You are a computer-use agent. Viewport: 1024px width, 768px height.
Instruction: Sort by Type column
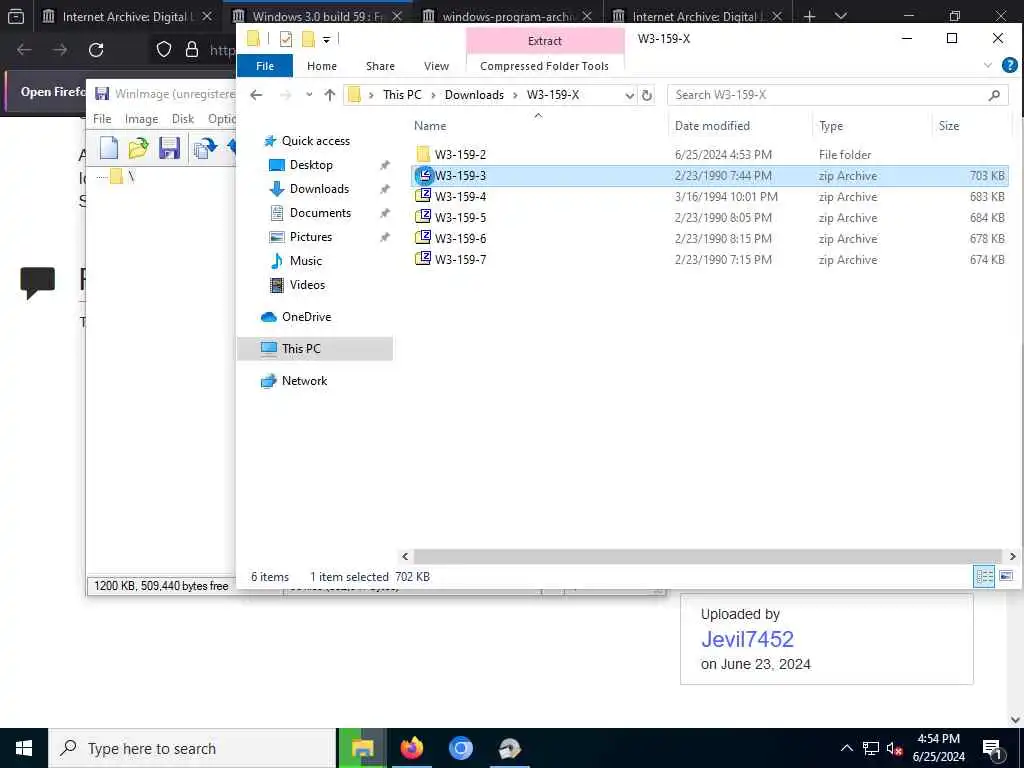click(831, 126)
